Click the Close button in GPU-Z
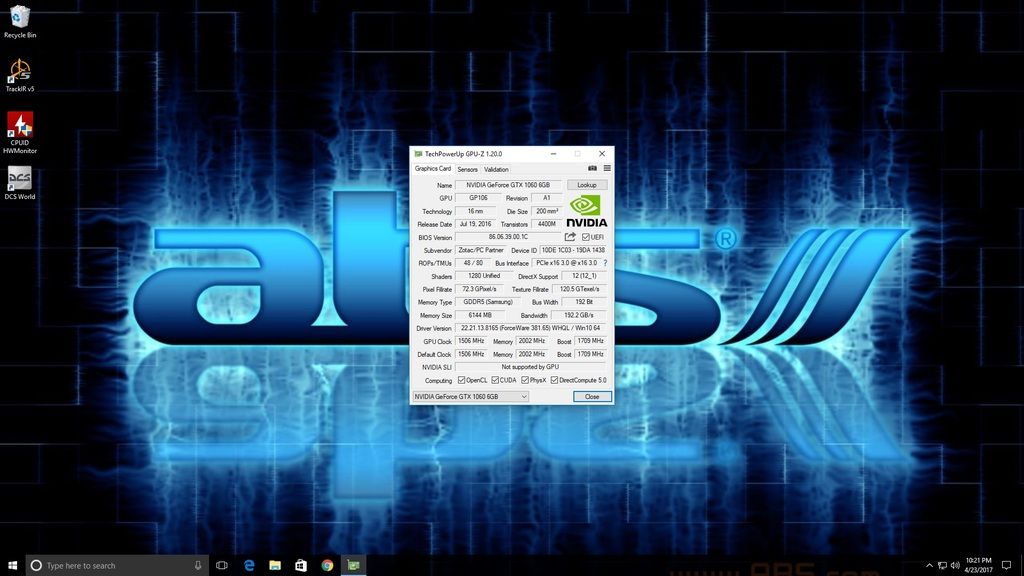Image resolution: width=1024 pixels, height=576 pixels. [x=591, y=396]
